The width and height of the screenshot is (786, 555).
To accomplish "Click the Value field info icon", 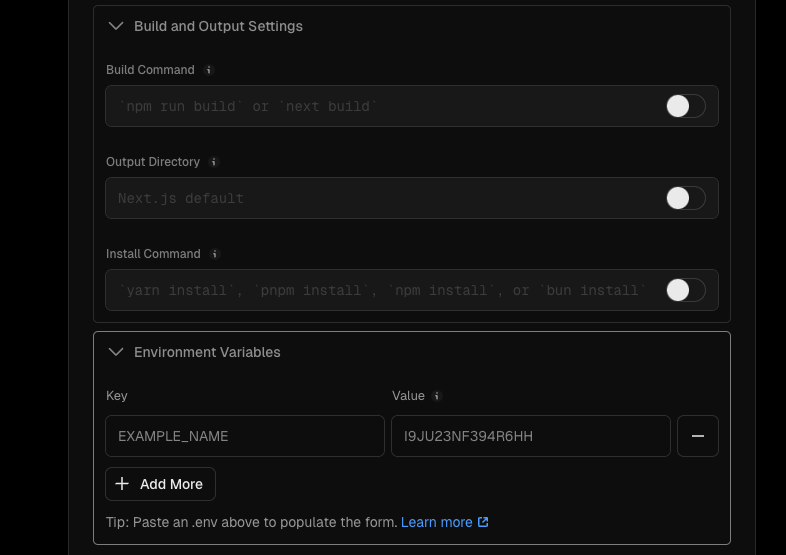I will (x=437, y=396).
